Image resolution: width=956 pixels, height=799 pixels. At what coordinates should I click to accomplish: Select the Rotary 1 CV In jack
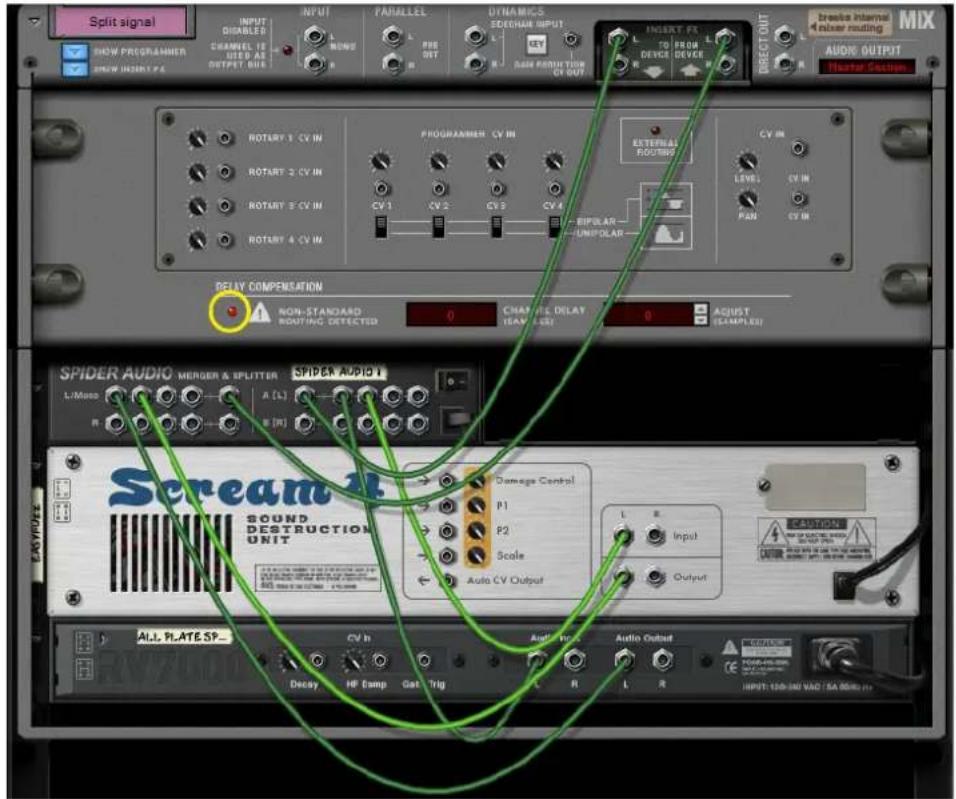point(226,138)
